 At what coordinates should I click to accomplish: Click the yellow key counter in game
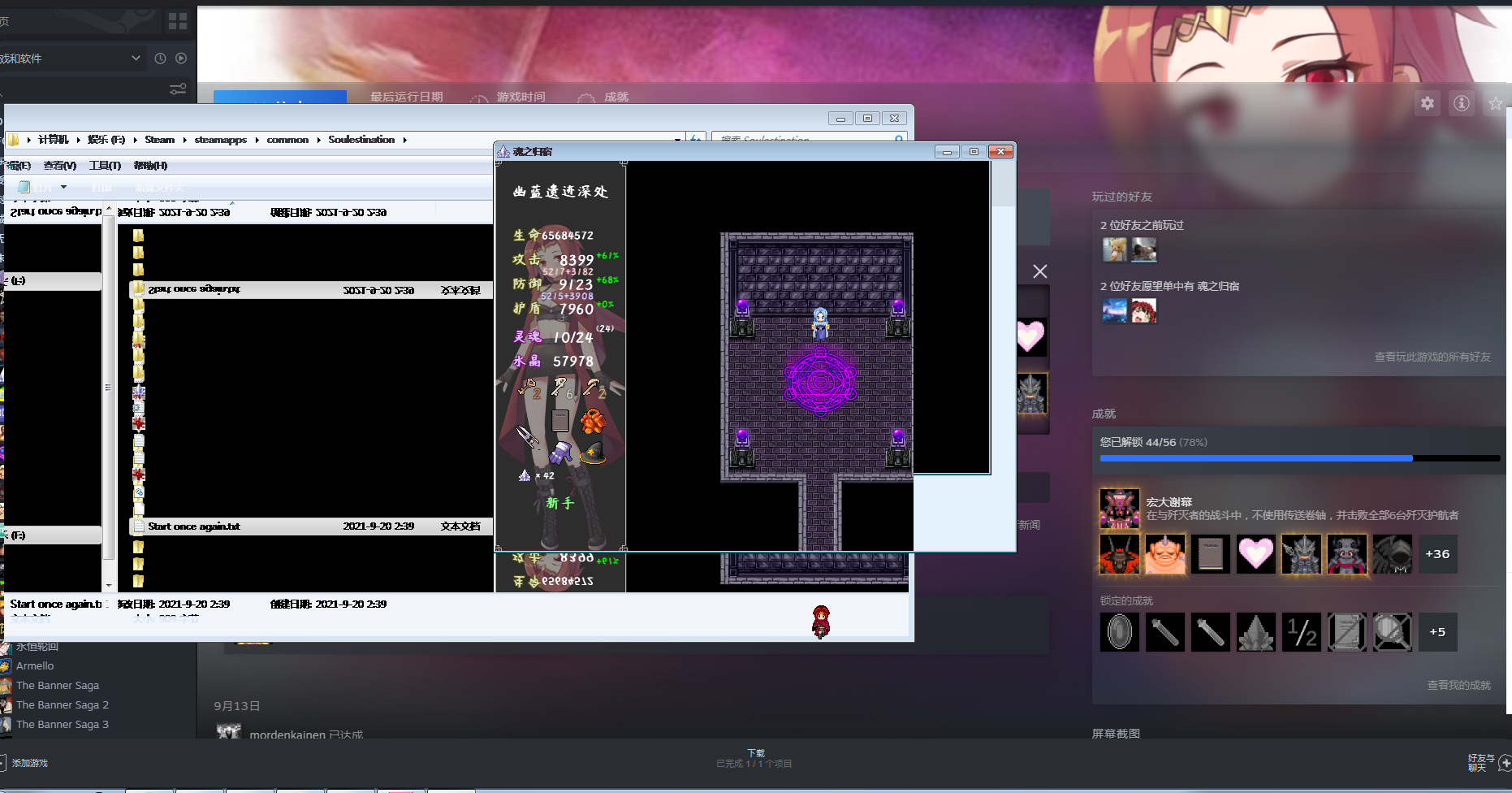(530, 388)
